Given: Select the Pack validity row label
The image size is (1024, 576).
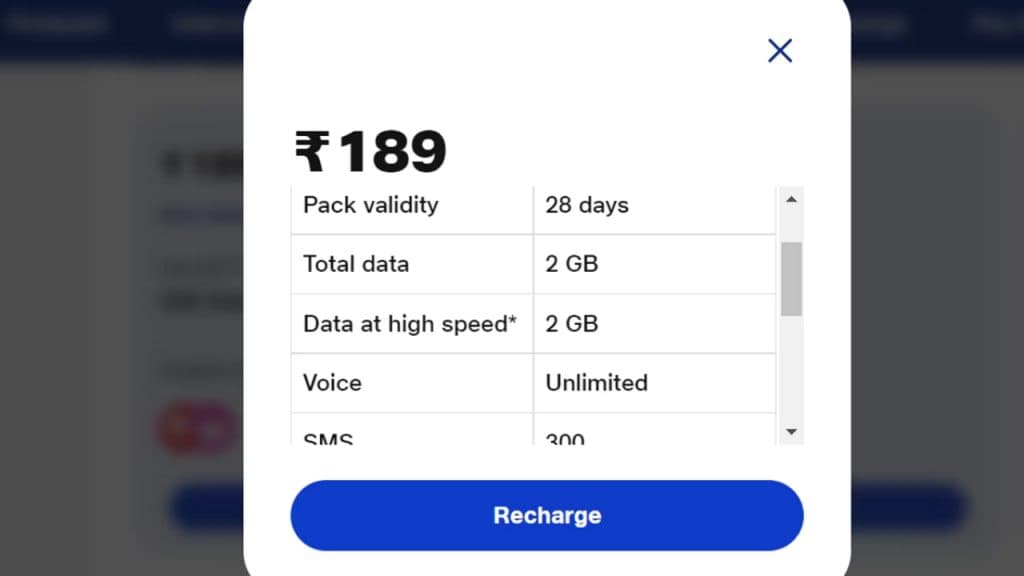Looking at the screenshot, I should coord(371,205).
